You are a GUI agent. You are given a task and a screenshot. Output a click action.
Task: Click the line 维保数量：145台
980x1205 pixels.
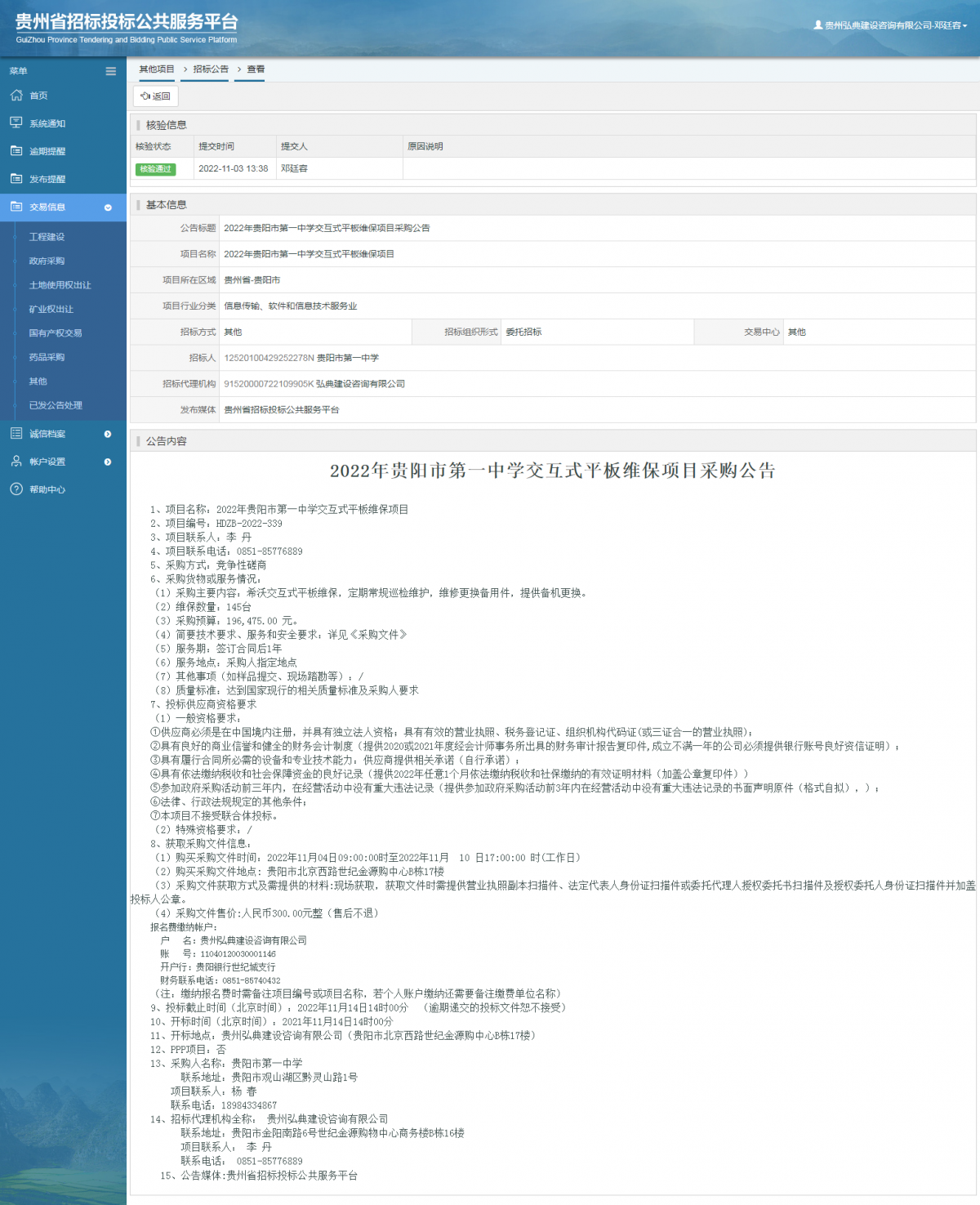(203, 607)
